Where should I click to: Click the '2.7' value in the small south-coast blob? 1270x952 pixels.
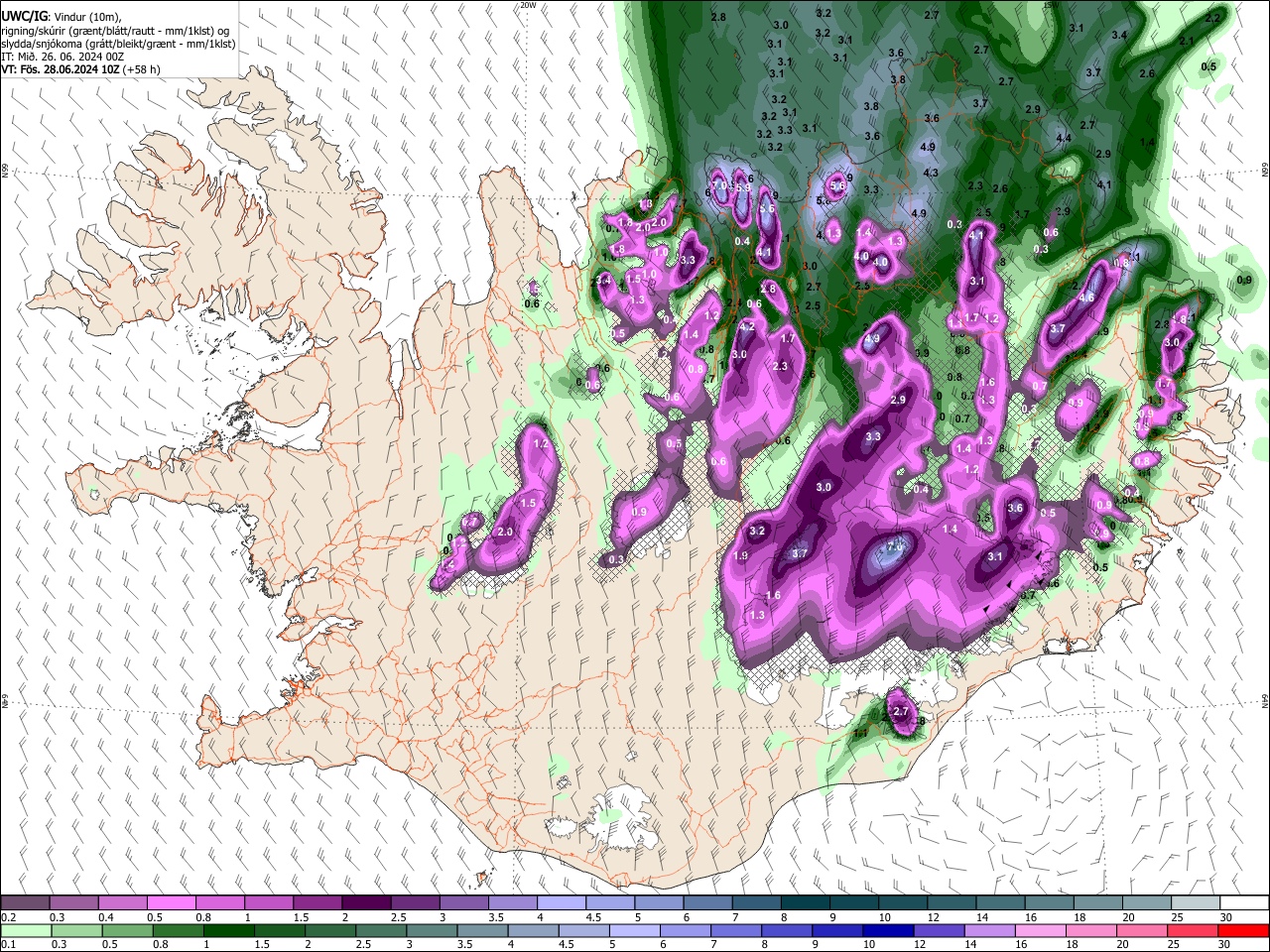[x=901, y=712]
